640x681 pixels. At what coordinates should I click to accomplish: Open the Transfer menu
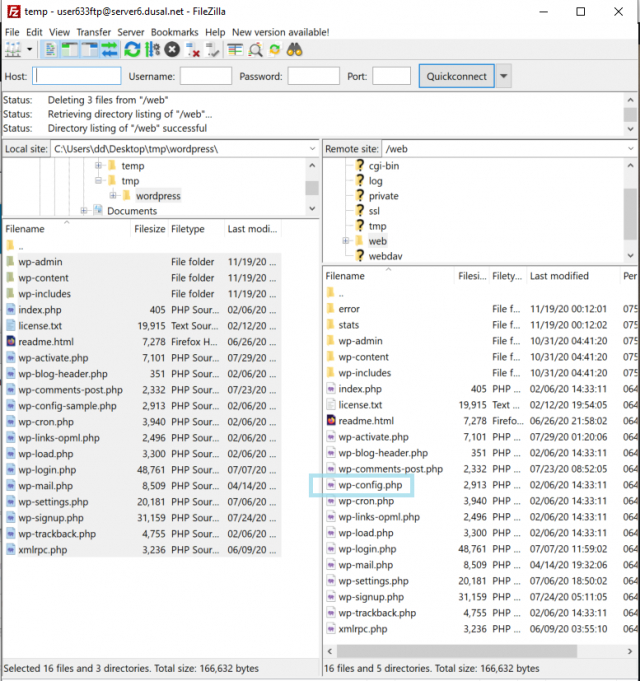(94, 32)
